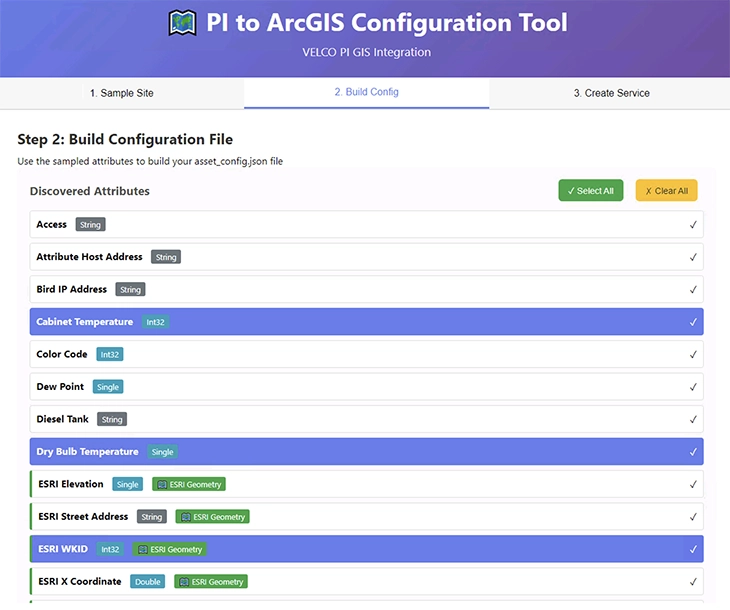Deselect ESRI WKID via its checkmark
Viewport: 730px width, 610px height.
(693, 549)
